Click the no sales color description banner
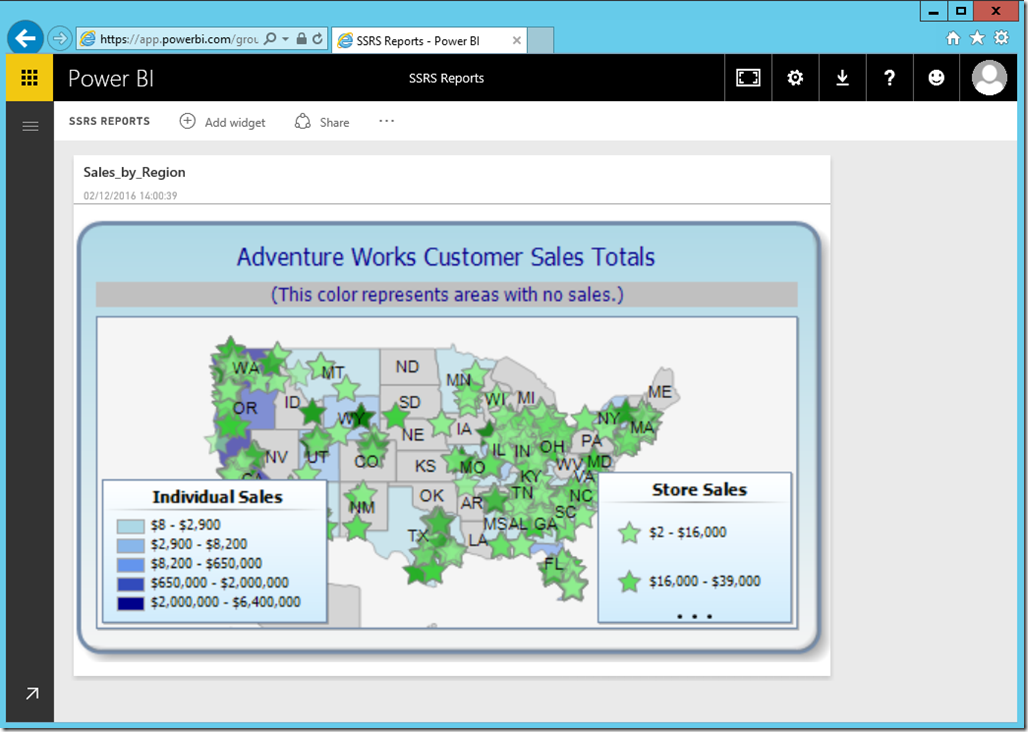The width and height of the screenshot is (1028, 732). coord(446,295)
